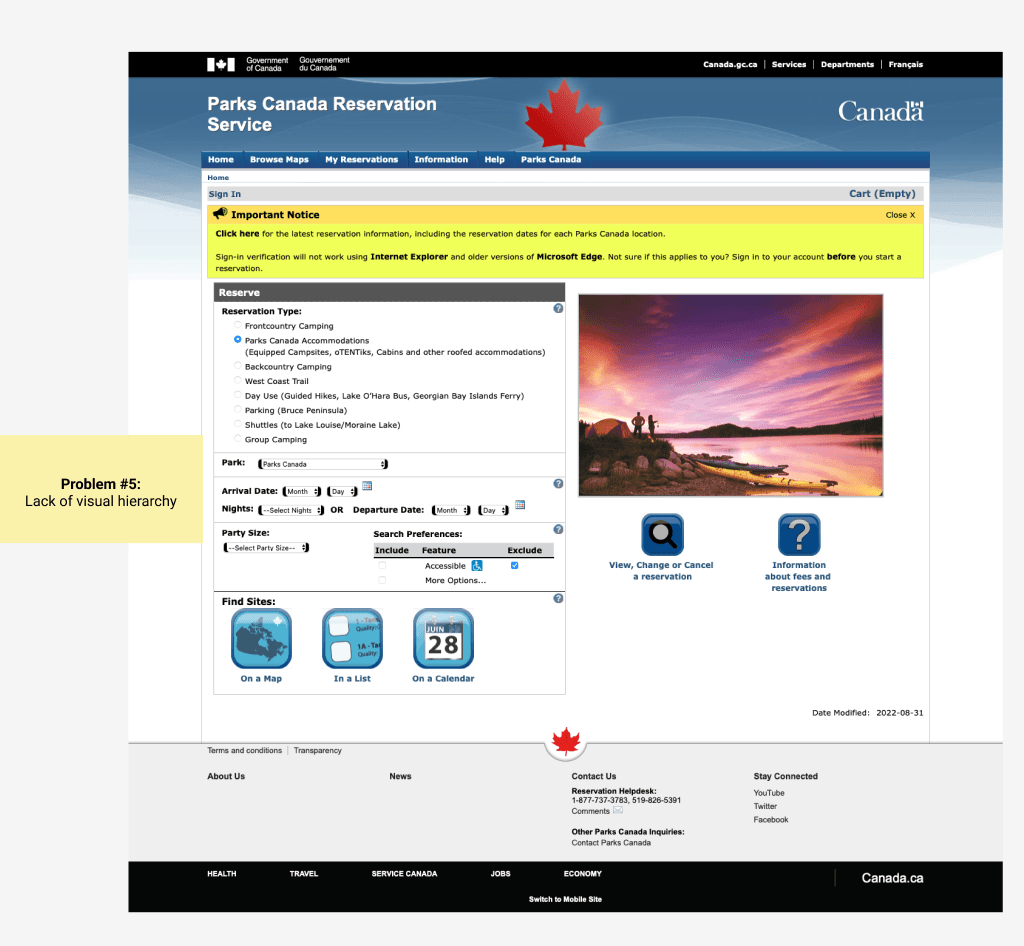Open the In a List search icon
The height and width of the screenshot is (946, 1024).
(x=352, y=639)
